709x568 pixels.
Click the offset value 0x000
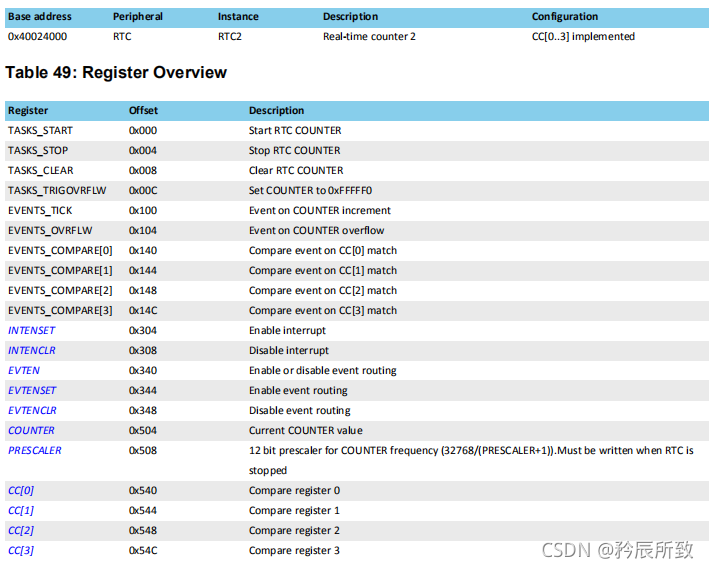coord(143,131)
